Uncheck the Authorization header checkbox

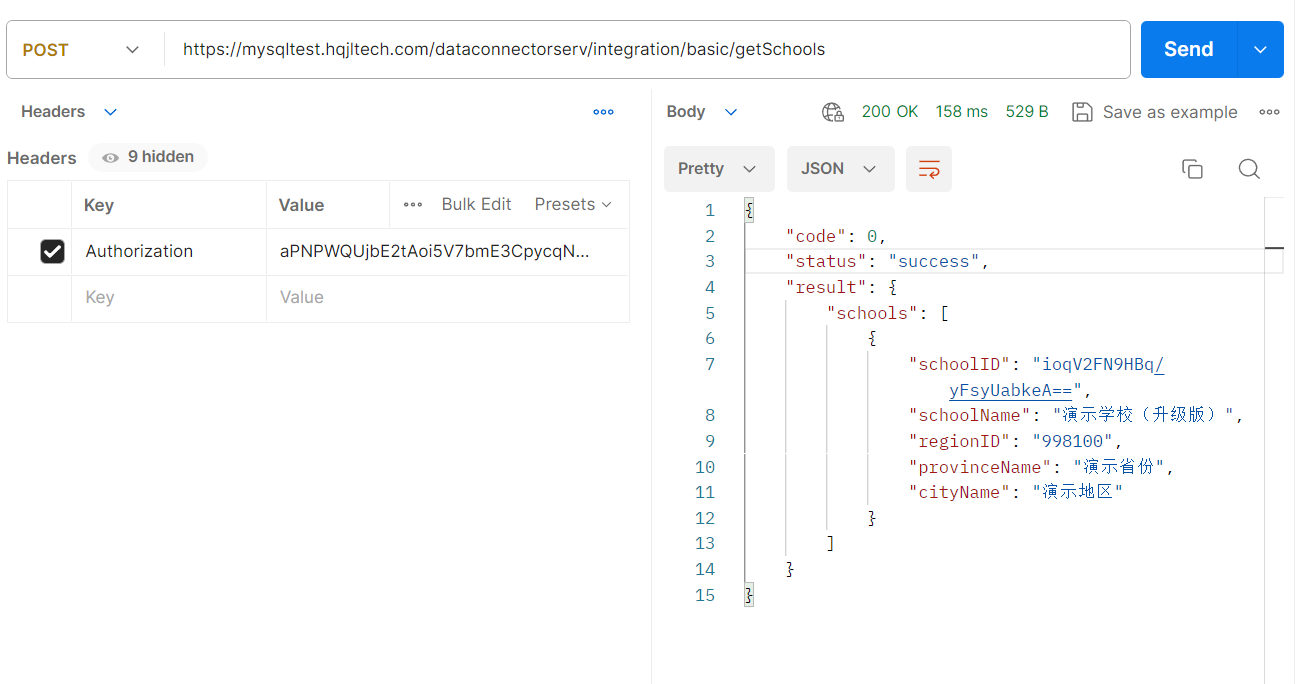(52, 252)
